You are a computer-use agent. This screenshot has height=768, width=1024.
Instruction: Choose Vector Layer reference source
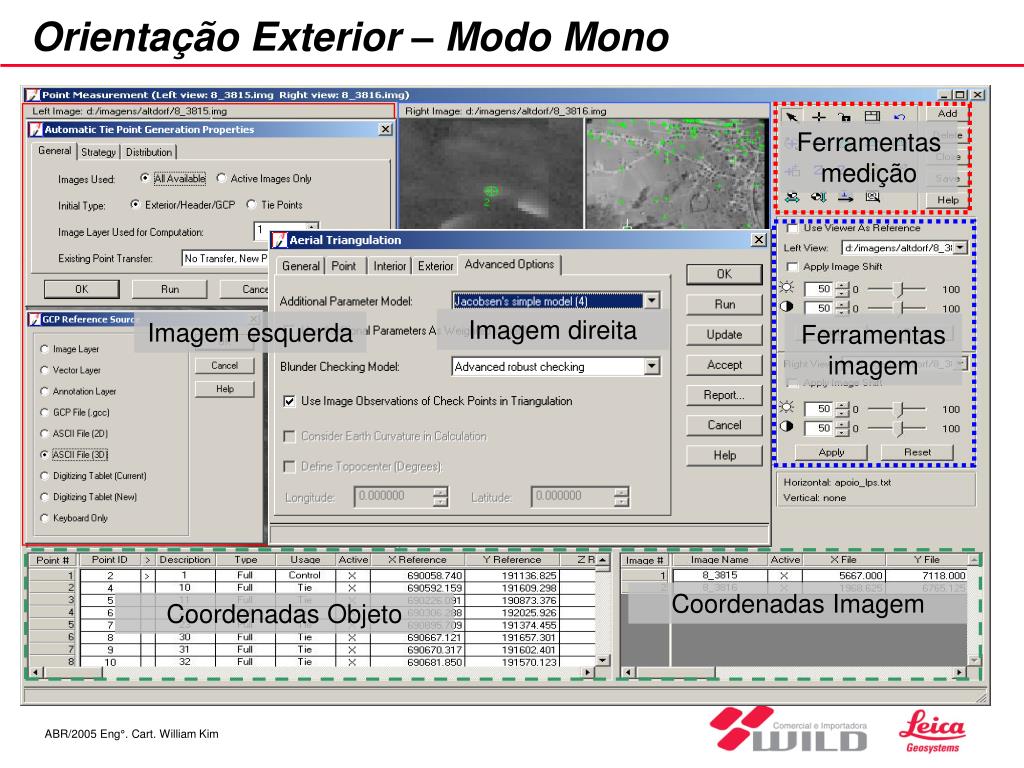click(x=44, y=370)
